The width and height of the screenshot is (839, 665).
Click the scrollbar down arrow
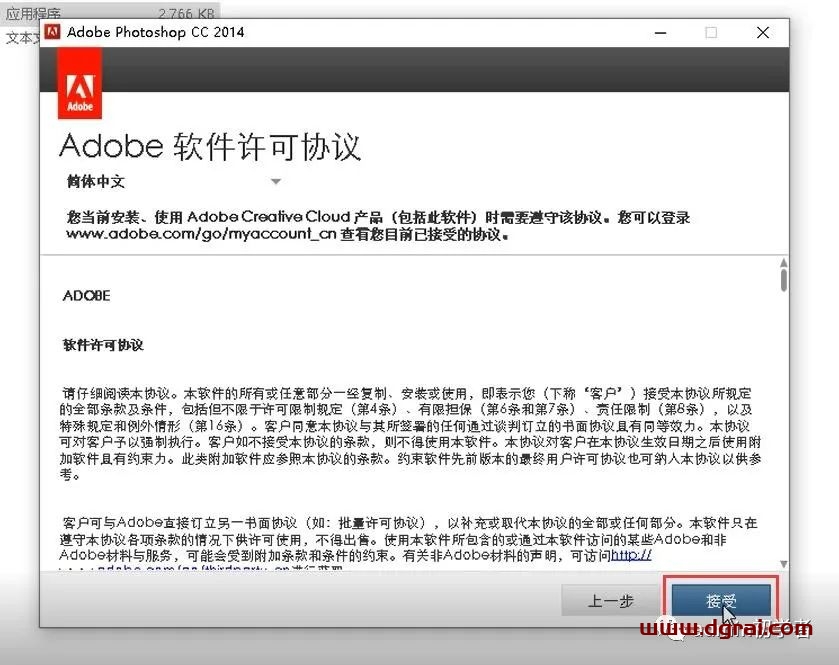783,564
